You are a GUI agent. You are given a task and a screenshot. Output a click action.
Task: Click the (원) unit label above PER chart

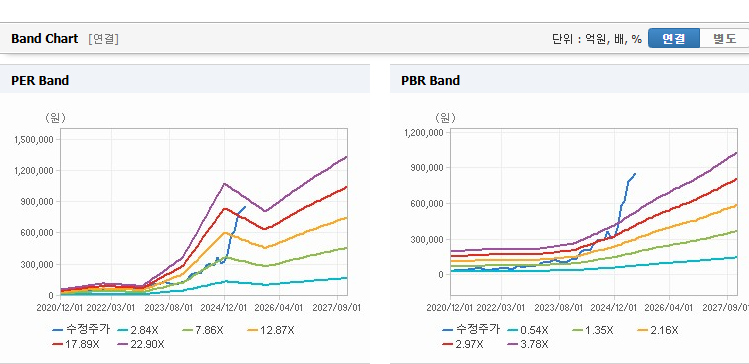point(55,118)
